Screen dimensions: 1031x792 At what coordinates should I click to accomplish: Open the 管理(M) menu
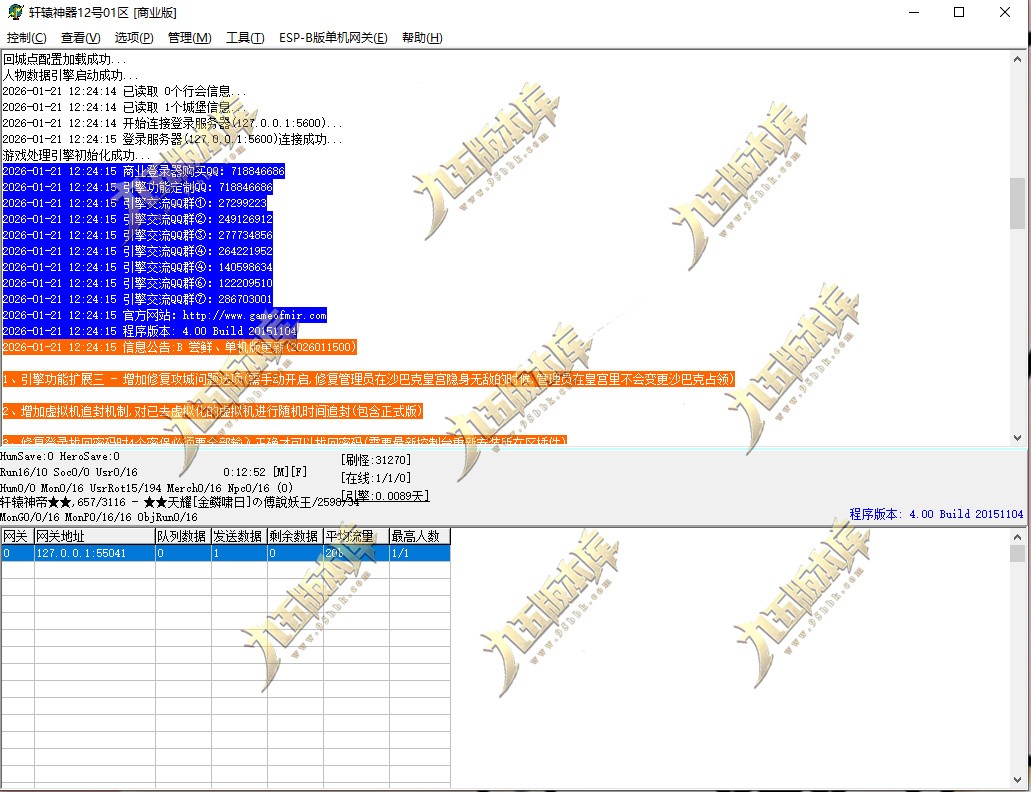click(189, 38)
